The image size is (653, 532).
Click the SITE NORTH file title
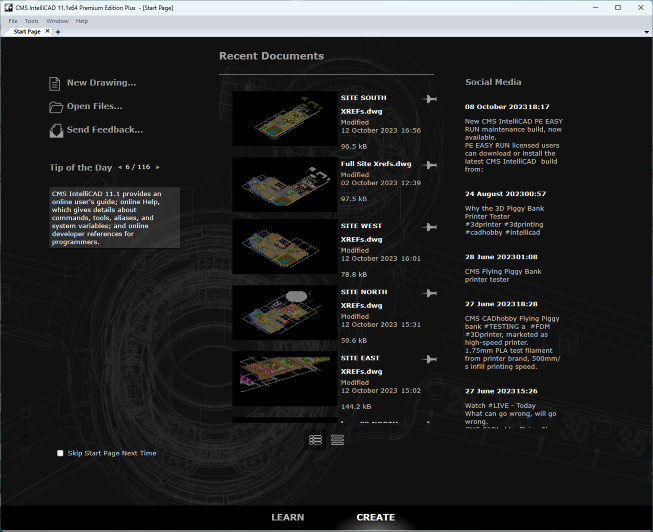(x=364, y=292)
